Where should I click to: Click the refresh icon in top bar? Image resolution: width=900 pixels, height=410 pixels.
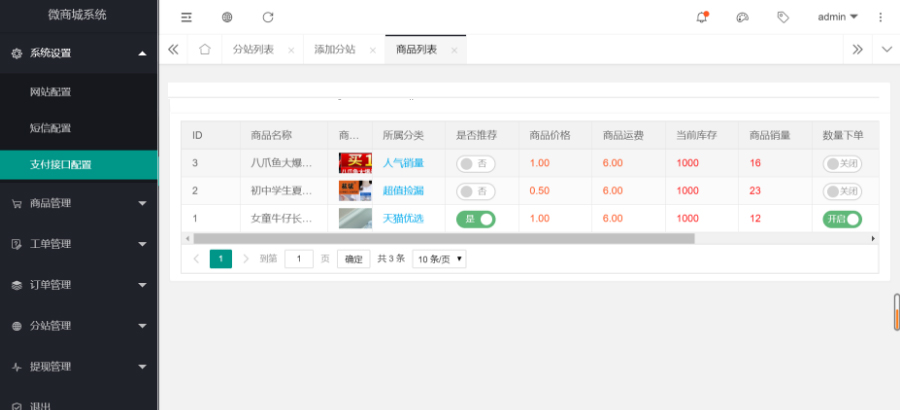coord(268,17)
